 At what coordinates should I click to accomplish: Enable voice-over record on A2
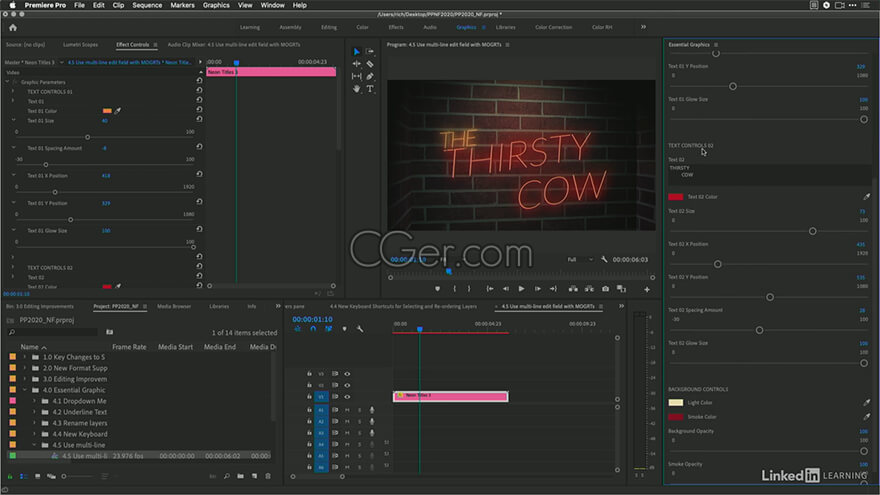tap(372, 421)
